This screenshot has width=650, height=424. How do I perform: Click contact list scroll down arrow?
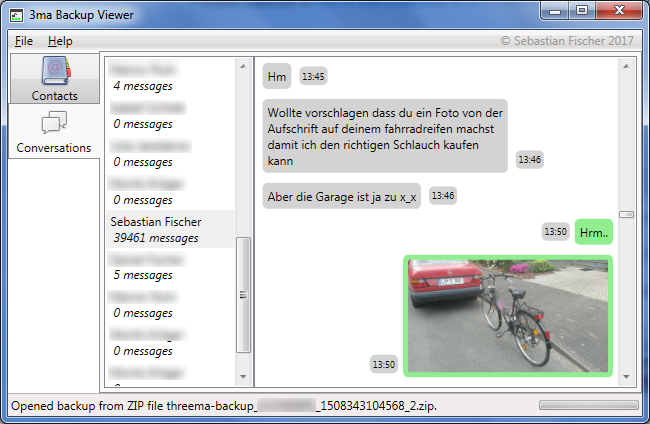[x=243, y=376]
